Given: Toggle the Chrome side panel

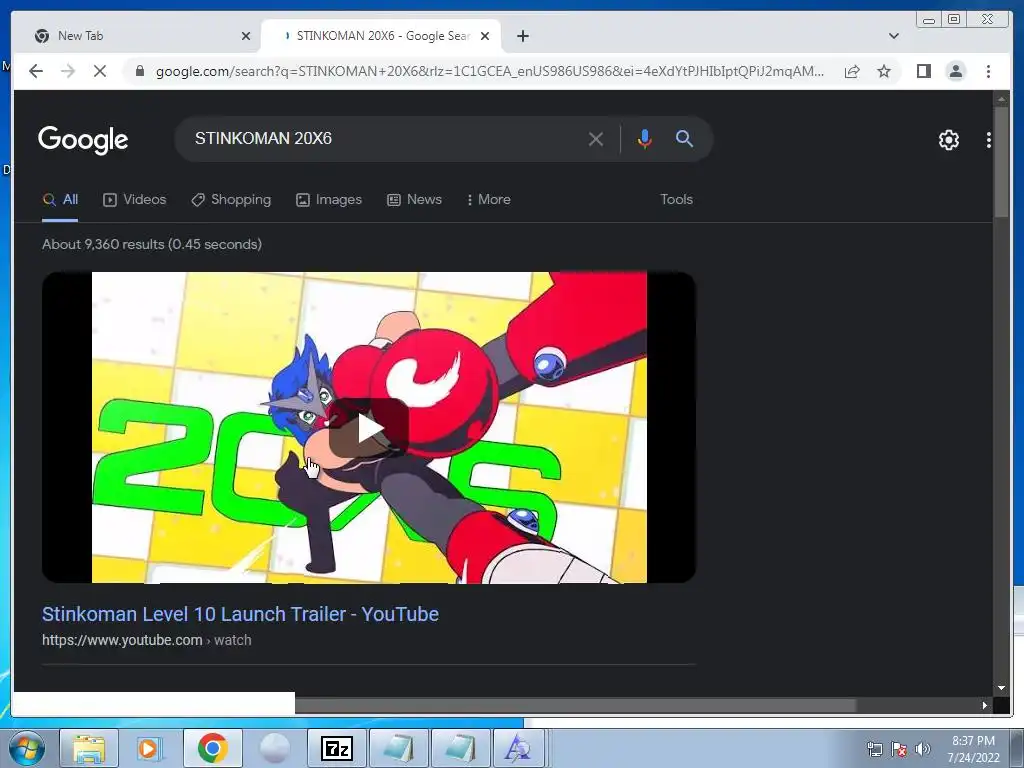Looking at the screenshot, I should pos(923,71).
